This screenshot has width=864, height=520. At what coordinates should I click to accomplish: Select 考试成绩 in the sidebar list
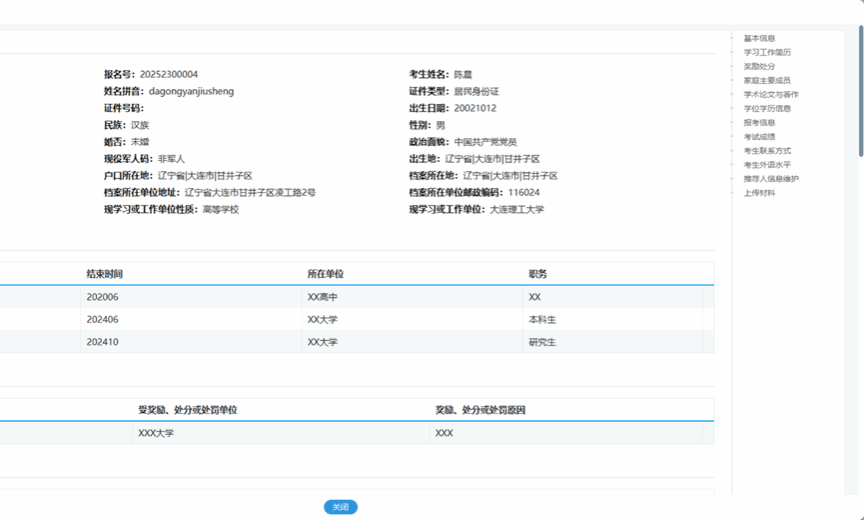(x=759, y=136)
